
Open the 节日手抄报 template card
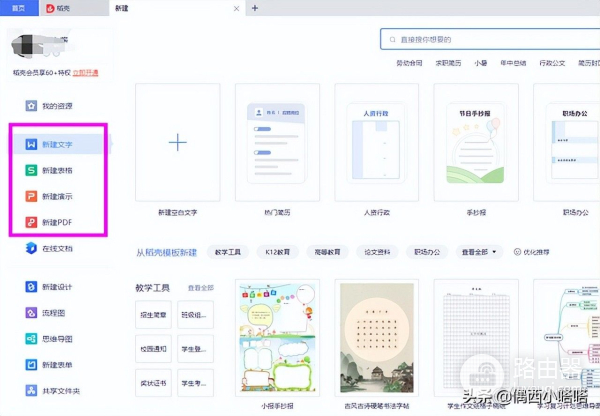pos(476,142)
